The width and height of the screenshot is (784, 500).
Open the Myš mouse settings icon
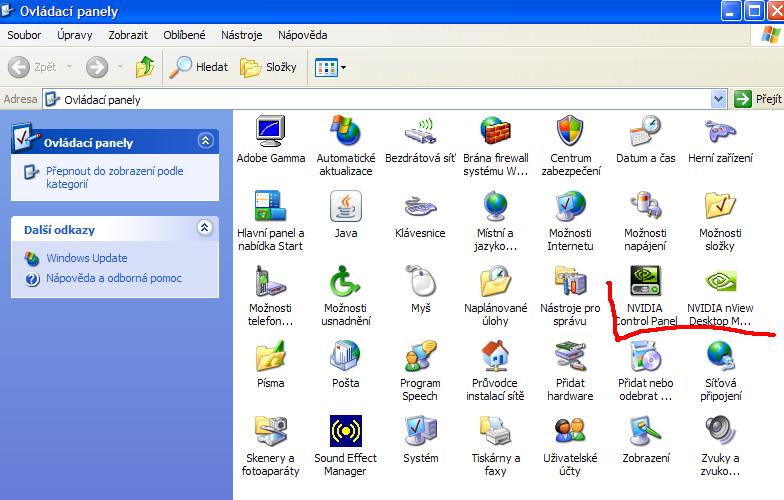tap(420, 281)
